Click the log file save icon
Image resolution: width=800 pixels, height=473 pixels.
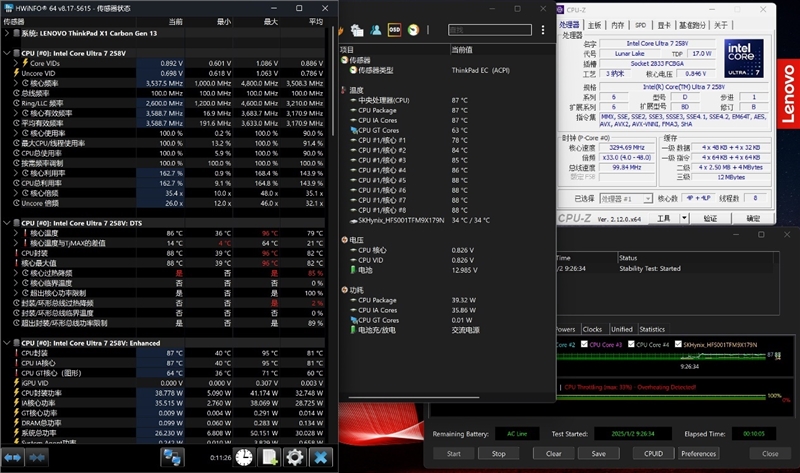click(269, 457)
